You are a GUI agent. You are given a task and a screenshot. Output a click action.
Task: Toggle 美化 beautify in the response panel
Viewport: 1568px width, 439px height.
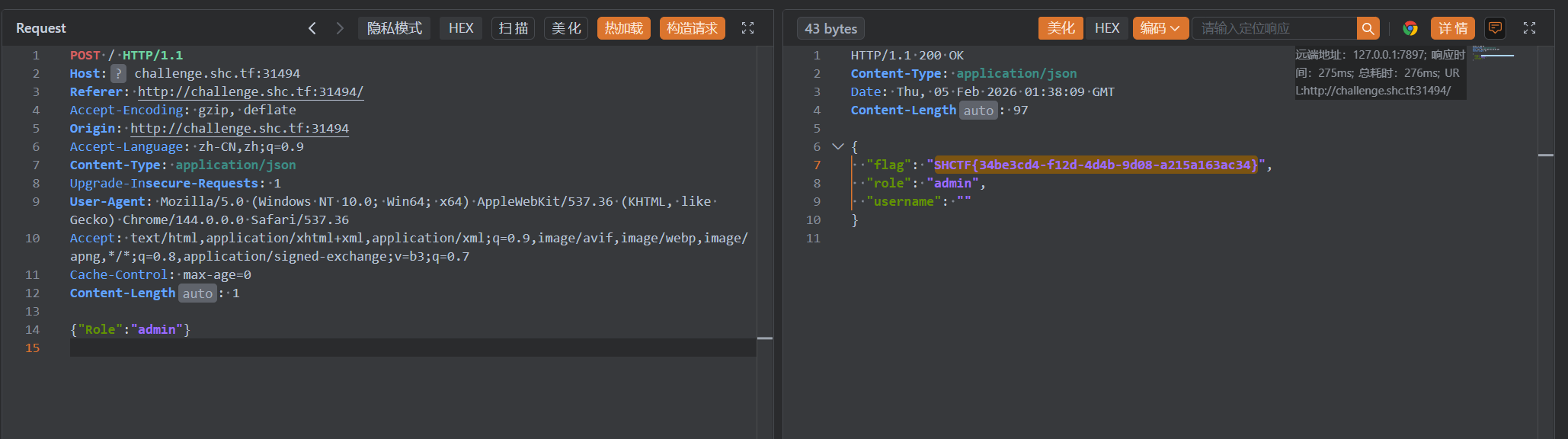[x=1061, y=28]
